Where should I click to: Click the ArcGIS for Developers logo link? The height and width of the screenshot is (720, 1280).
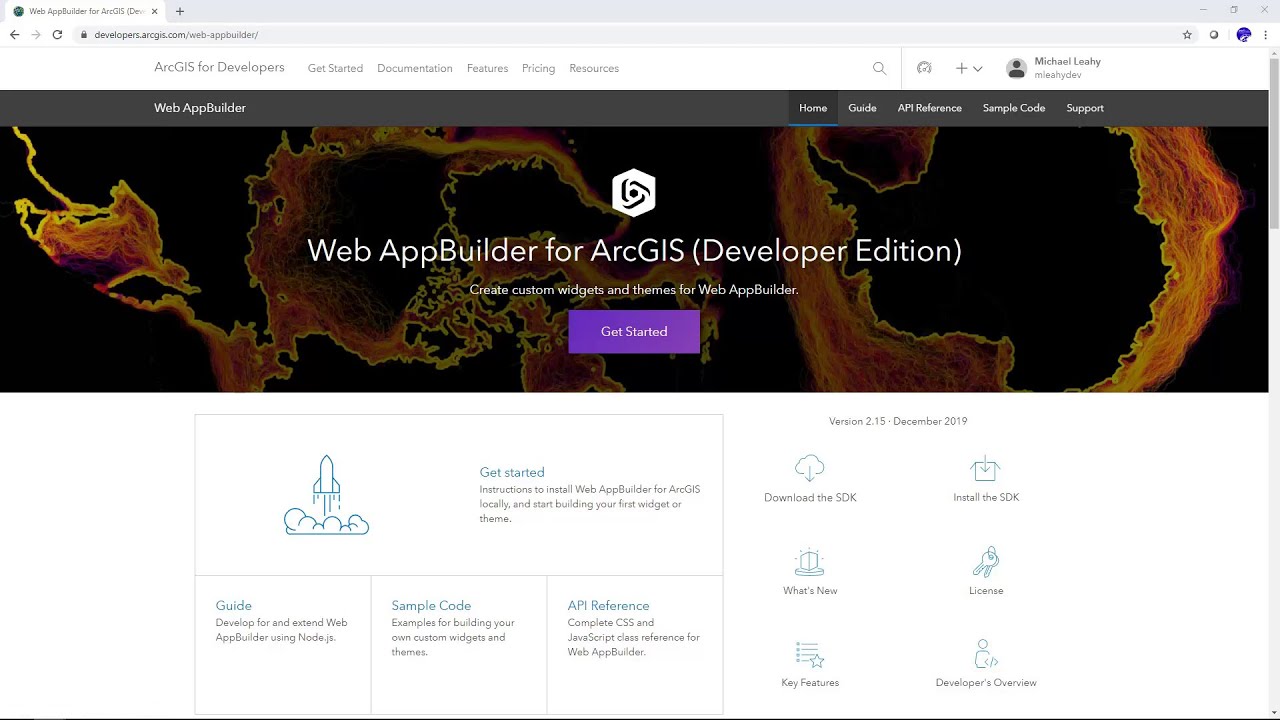pyautogui.click(x=219, y=67)
